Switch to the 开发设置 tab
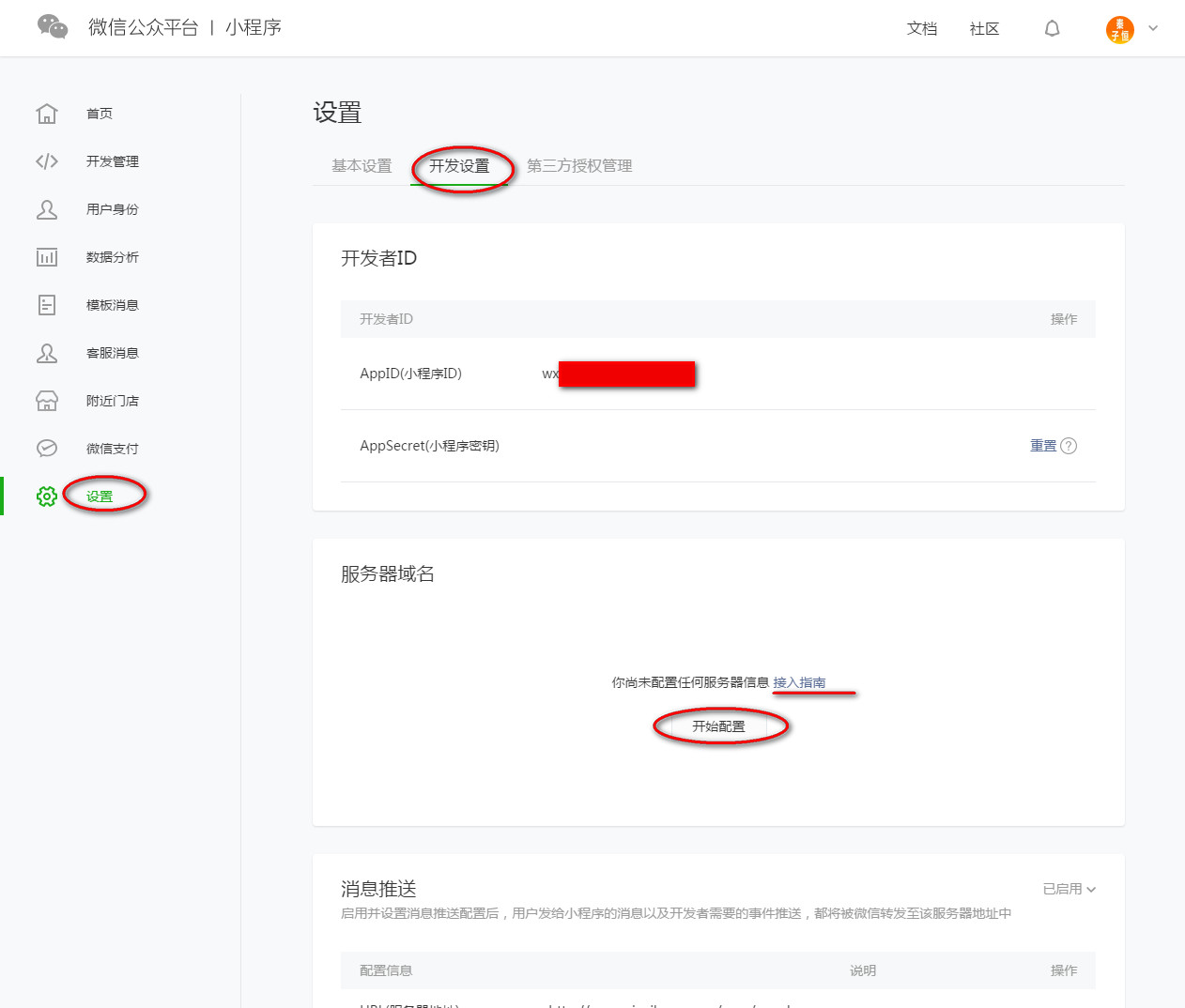Image resolution: width=1185 pixels, height=1008 pixels. [x=459, y=166]
